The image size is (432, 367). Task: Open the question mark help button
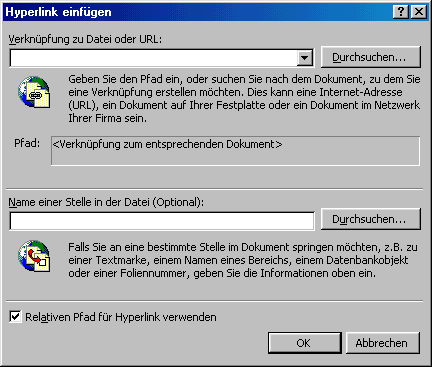(x=401, y=12)
